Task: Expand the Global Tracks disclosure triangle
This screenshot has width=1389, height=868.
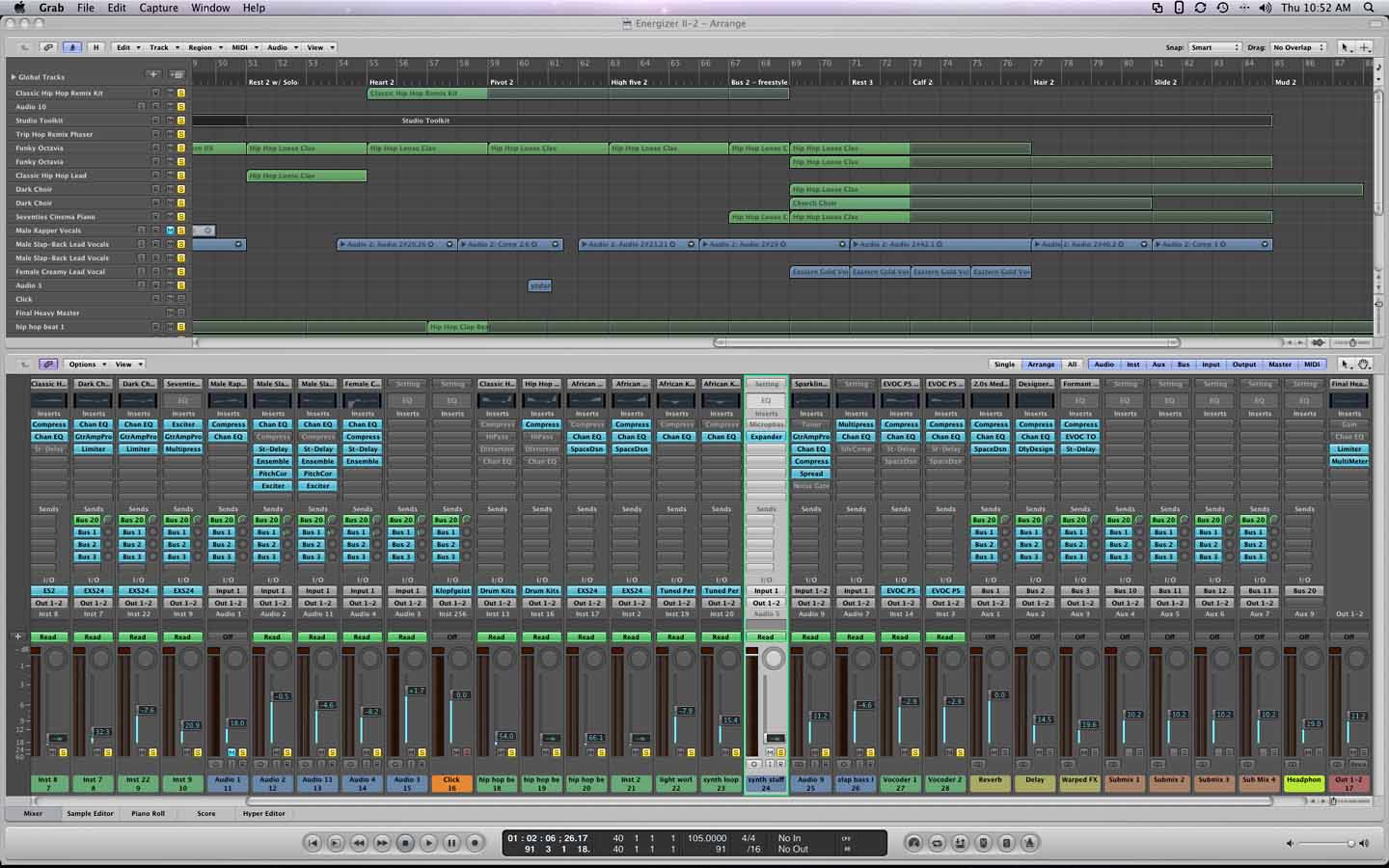Action: (14, 76)
